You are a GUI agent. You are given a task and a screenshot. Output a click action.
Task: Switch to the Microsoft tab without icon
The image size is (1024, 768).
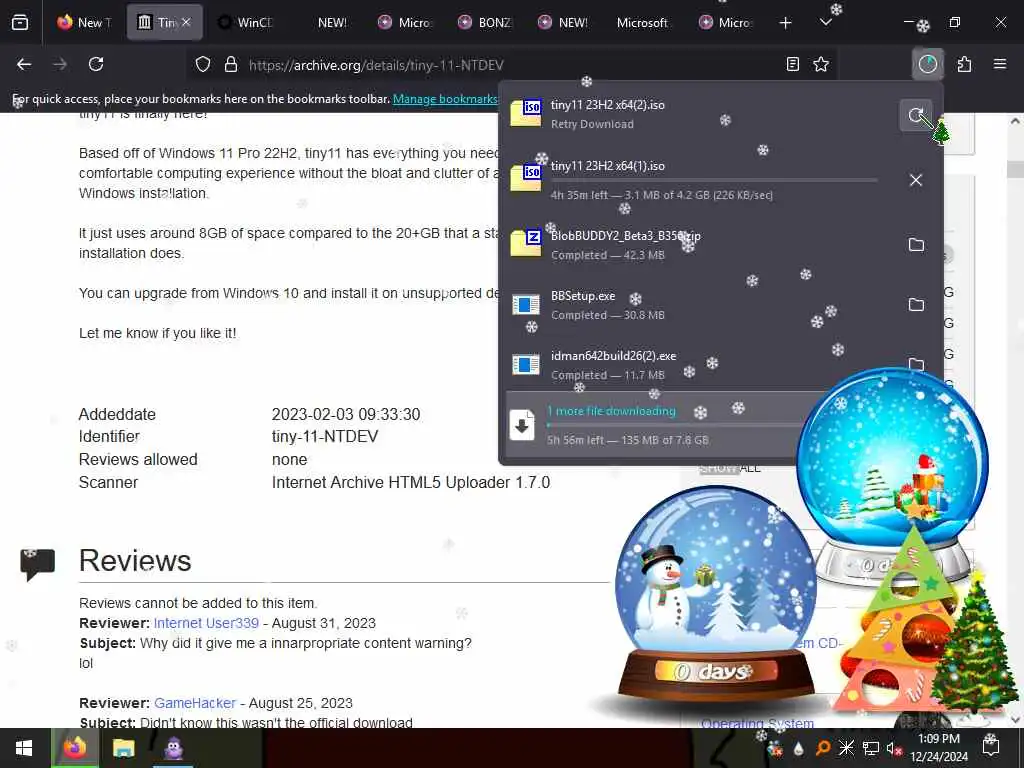642,22
